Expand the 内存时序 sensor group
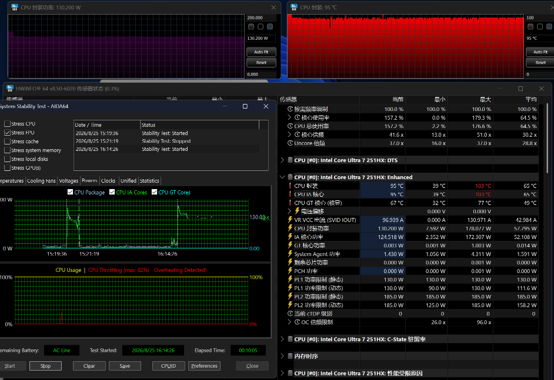The width and height of the screenshot is (554, 380). pyautogui.click(x=282, y=356)
